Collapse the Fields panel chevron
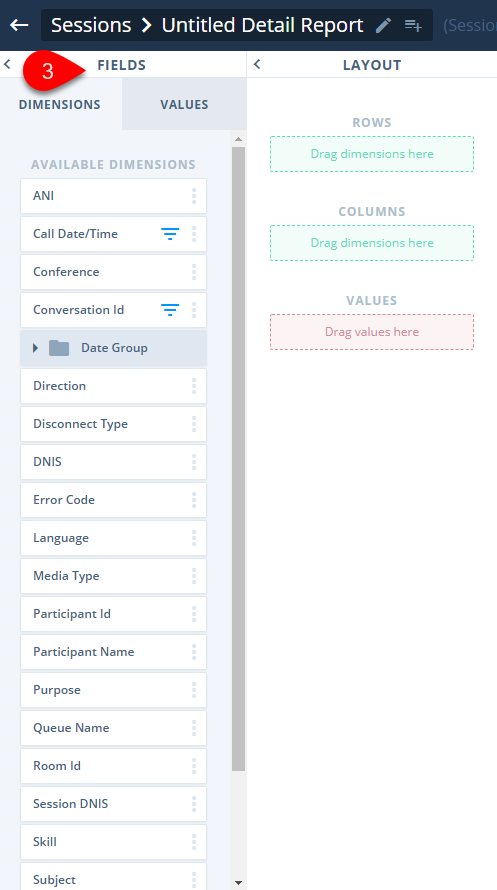This screenshot has width=497, height=890. [7, 64]
